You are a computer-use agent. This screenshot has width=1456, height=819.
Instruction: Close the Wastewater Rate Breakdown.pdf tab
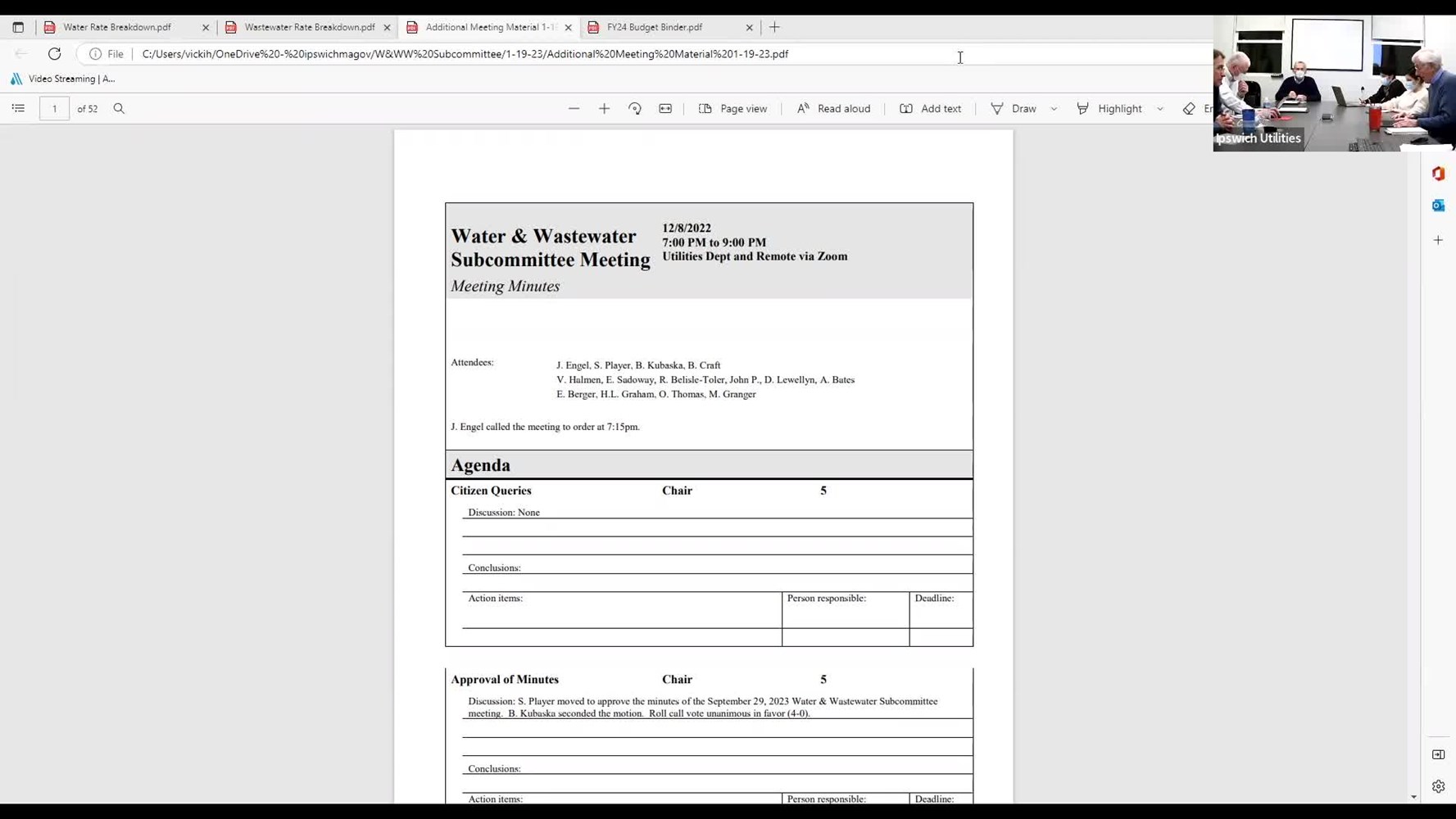pos(388,27)
